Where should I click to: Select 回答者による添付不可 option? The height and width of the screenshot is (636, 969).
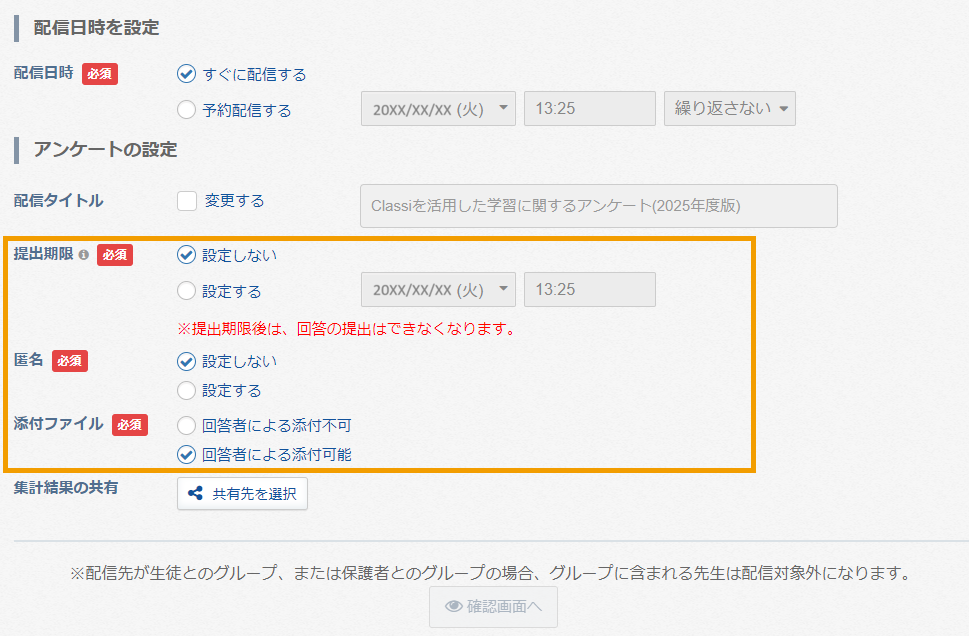[186, 425]
